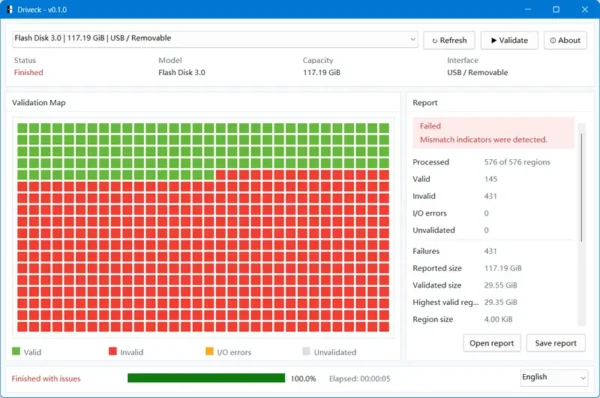The width and height of the screenshot is (600, 398).
Task: Open the English language dropdown
Action: (x=553, y=377)
